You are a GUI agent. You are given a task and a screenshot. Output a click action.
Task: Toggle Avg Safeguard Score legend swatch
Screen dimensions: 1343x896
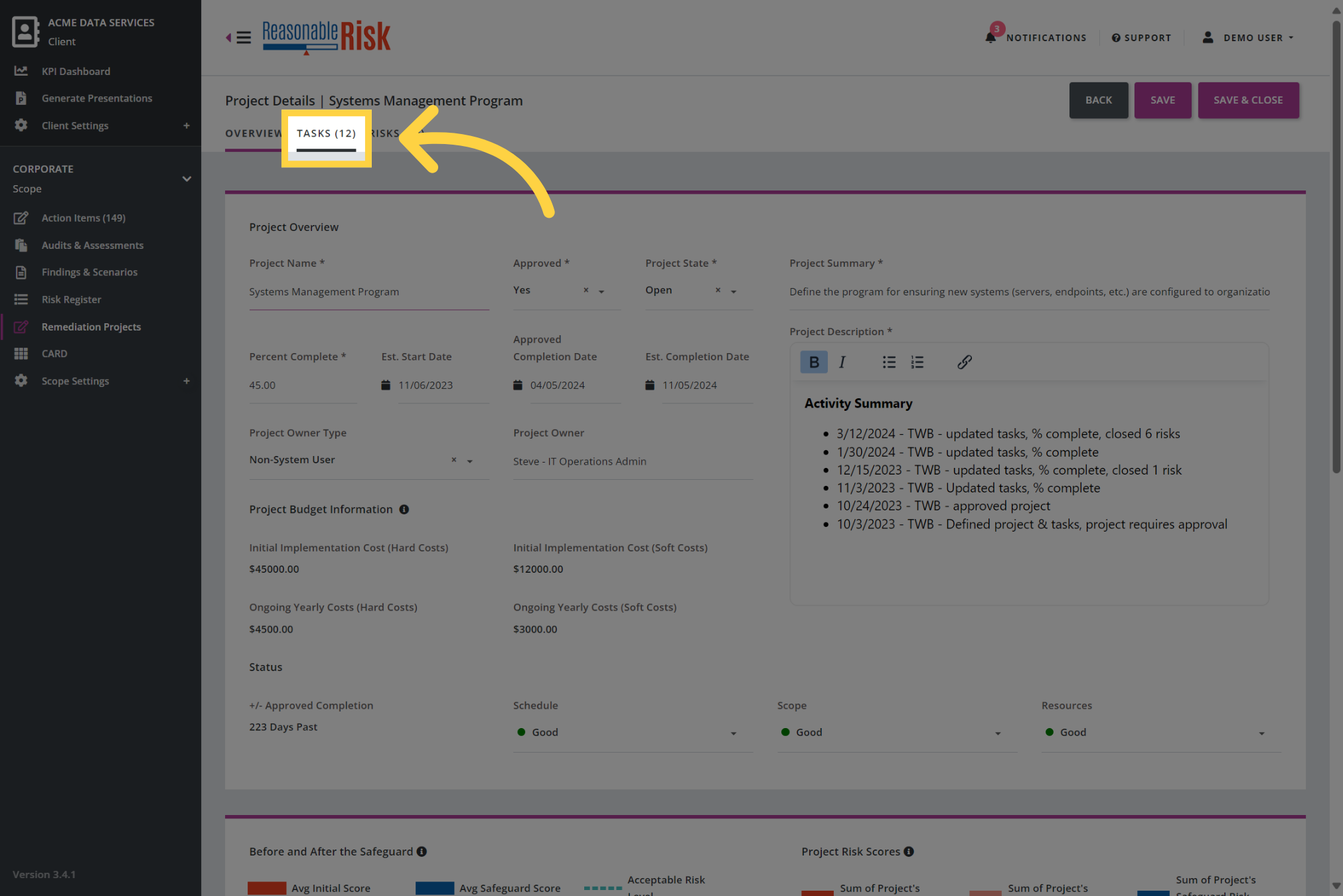(435, 888)
